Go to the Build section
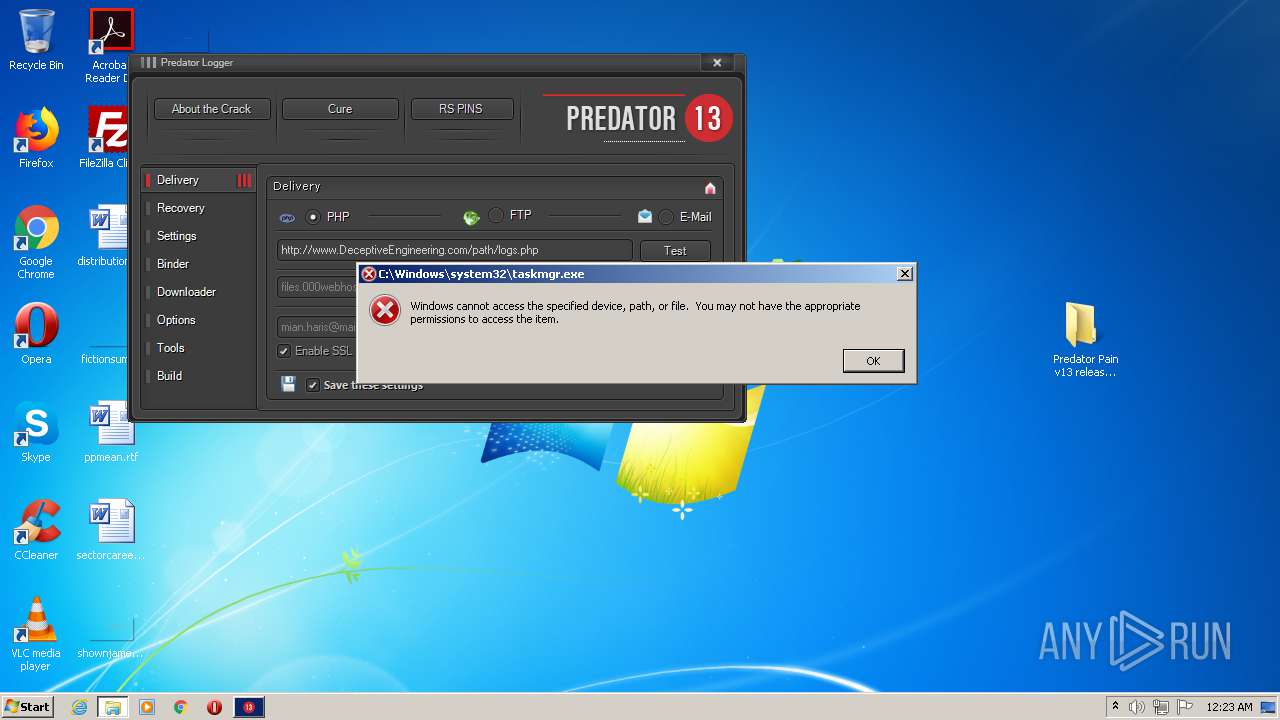This screenshot has width=1280, height=720. [199, 376]
